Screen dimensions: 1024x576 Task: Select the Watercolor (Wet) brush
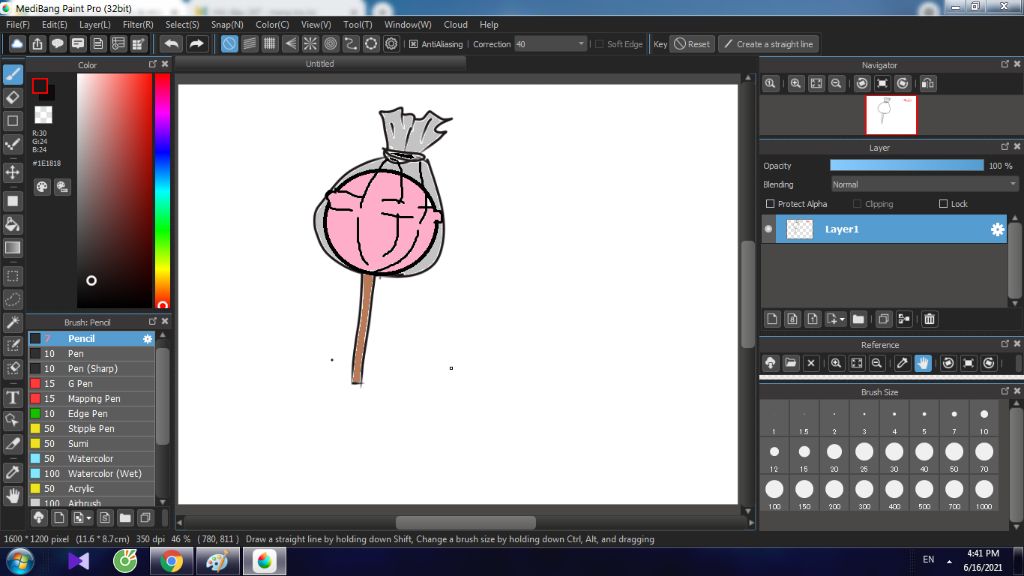coord(91,473)
